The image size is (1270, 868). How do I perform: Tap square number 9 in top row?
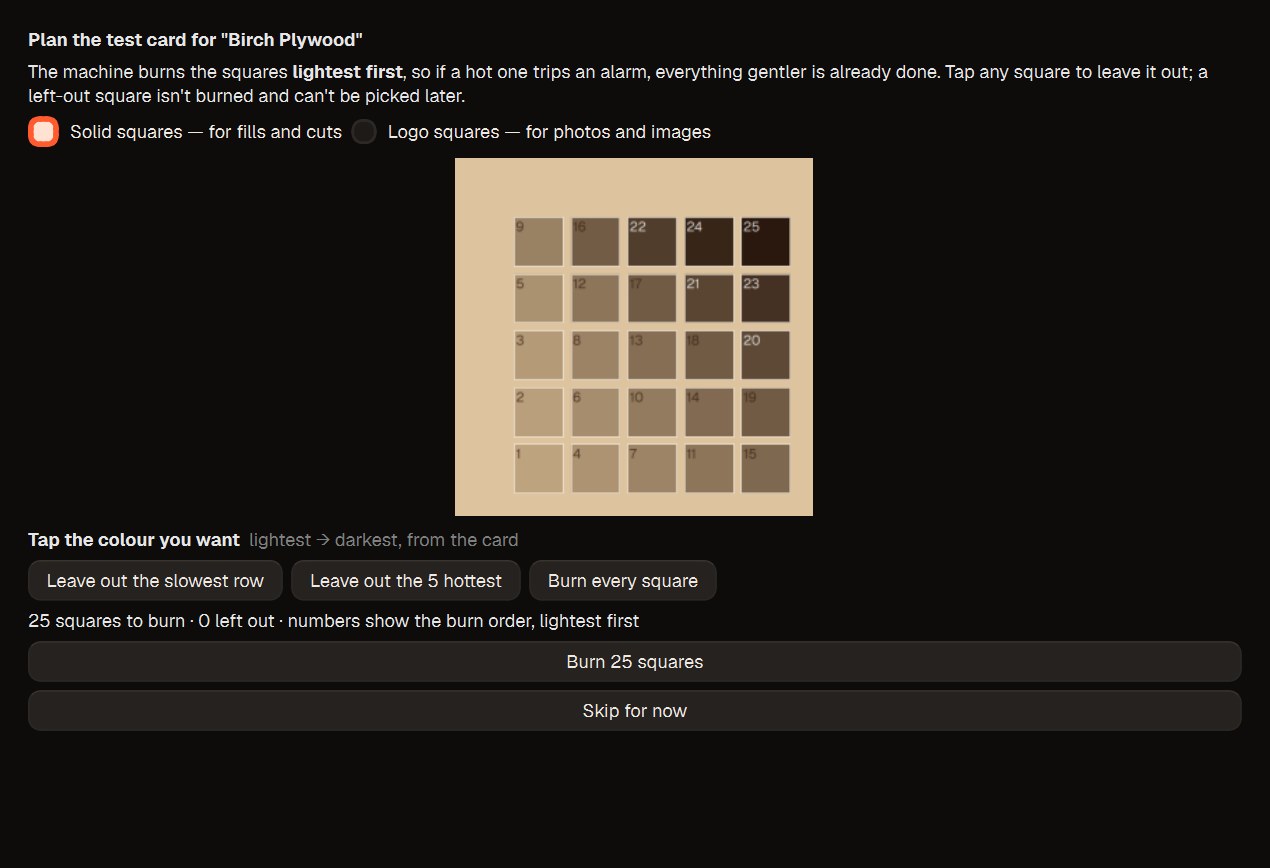(539, 242)
